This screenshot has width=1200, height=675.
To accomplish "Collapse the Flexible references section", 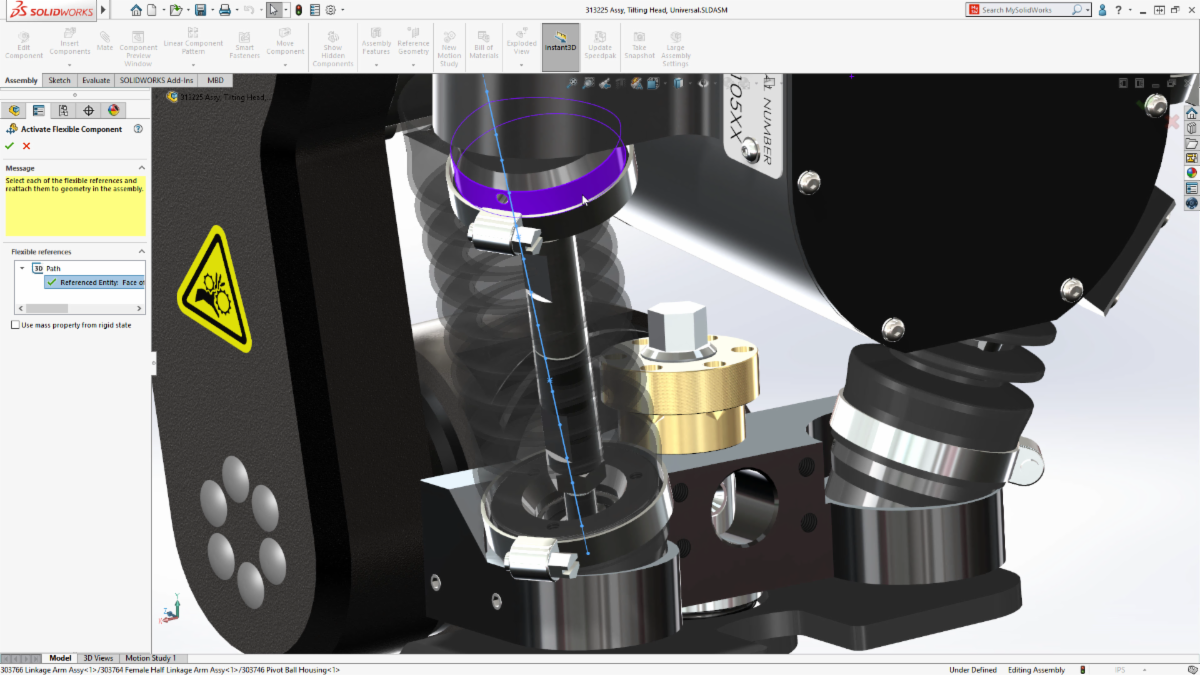I will click(141, 252).
